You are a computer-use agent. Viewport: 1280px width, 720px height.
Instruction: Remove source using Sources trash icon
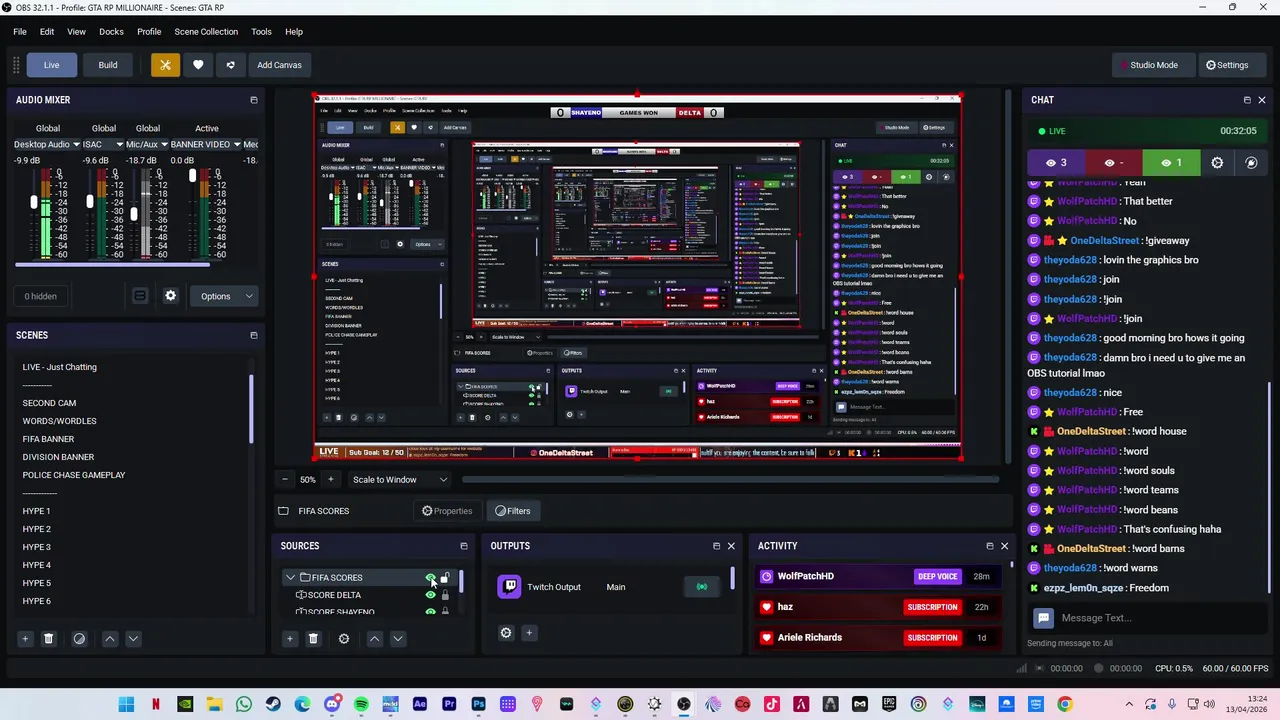tap(313, 638)
